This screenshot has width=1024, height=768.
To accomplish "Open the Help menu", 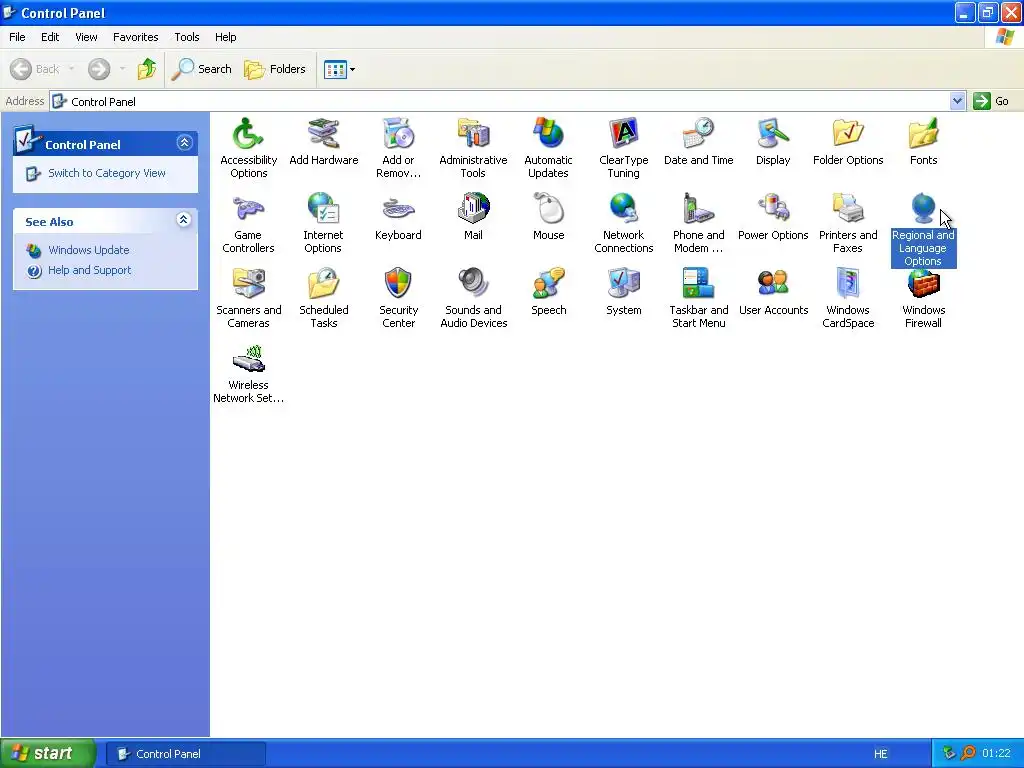I will 225,37.
